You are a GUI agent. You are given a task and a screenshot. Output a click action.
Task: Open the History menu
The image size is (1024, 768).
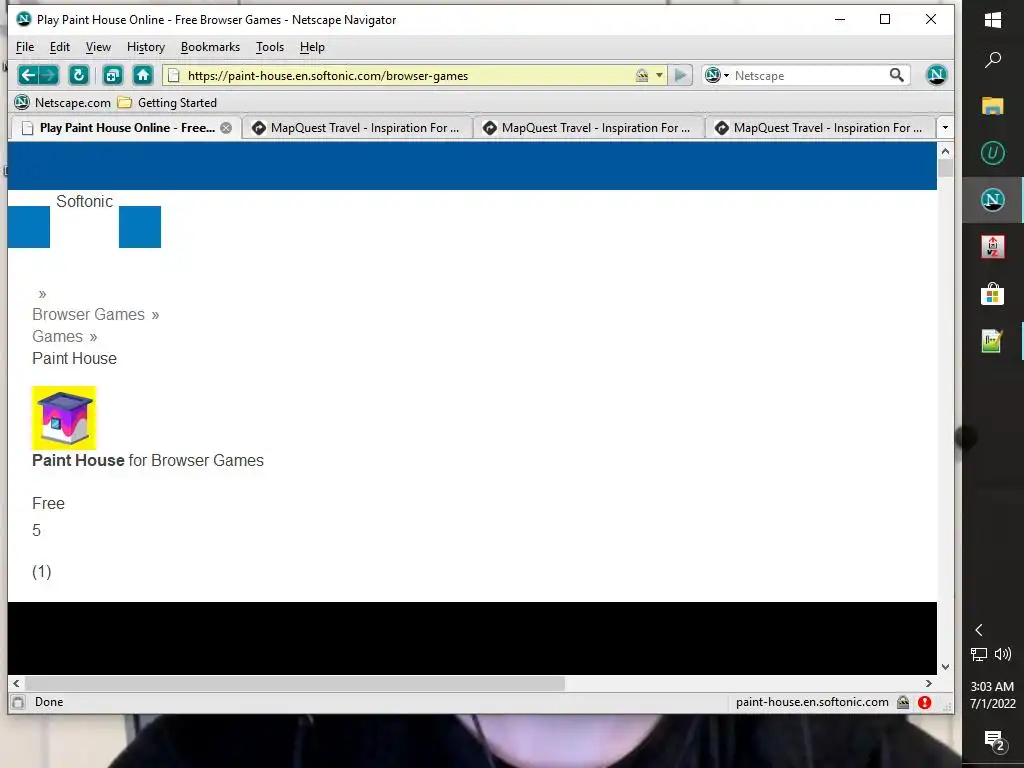coord(146,47)
